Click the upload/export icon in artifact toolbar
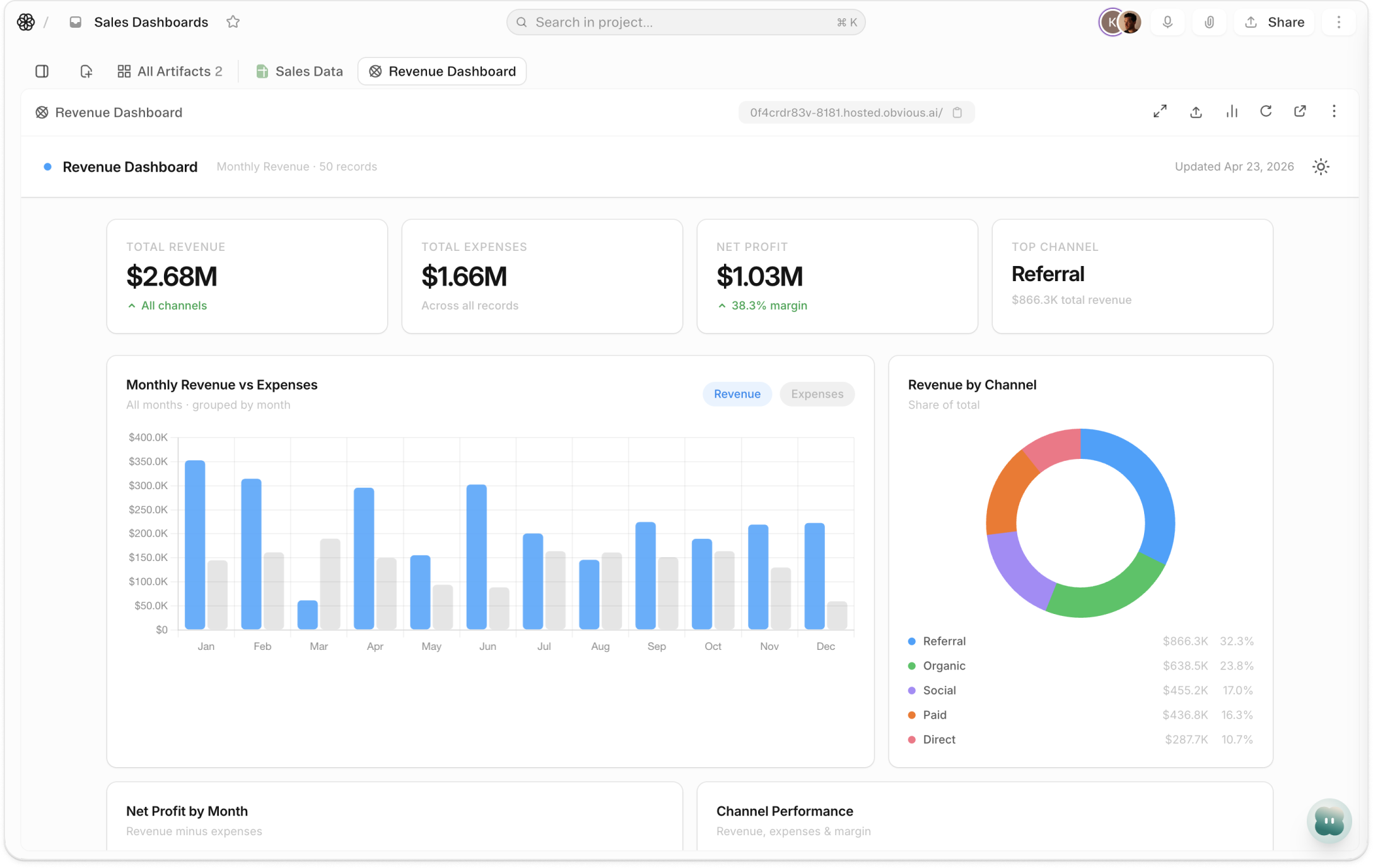The height and width of the screenshot is (868, 1373). [1196, 112]
